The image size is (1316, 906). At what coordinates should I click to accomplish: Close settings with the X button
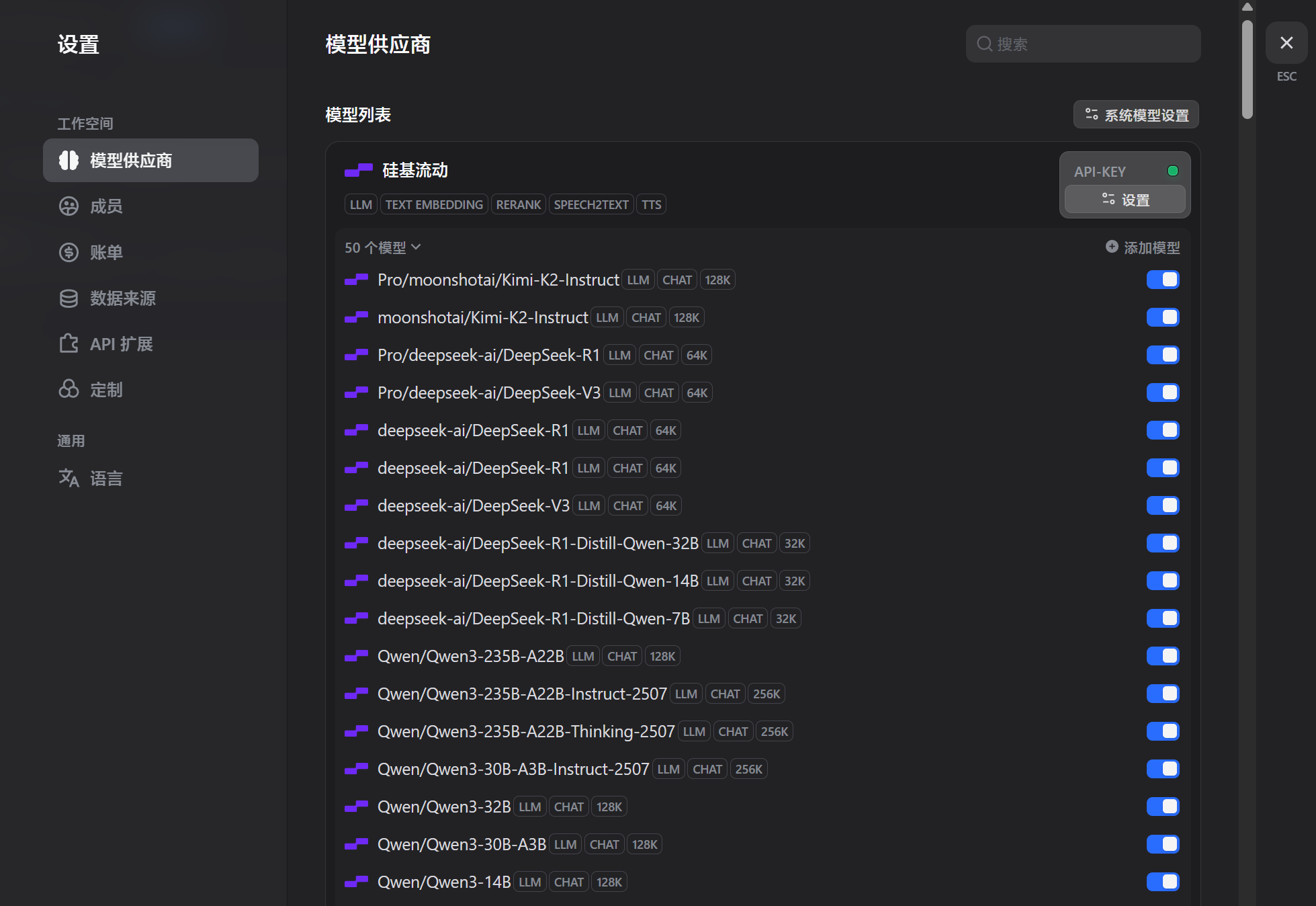click(1286, 43)
